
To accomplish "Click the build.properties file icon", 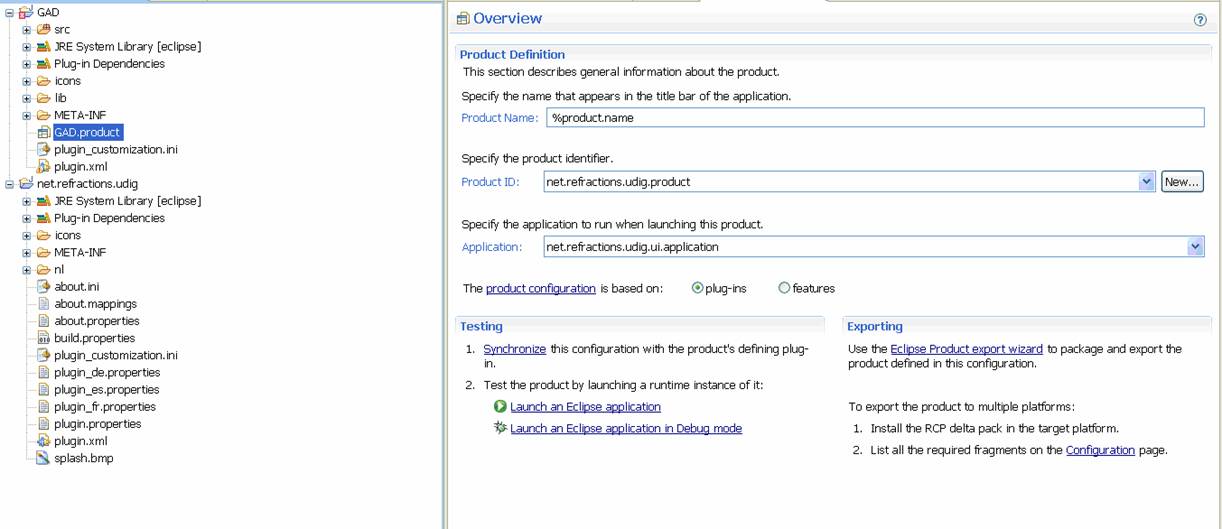I will pos(44,338).
